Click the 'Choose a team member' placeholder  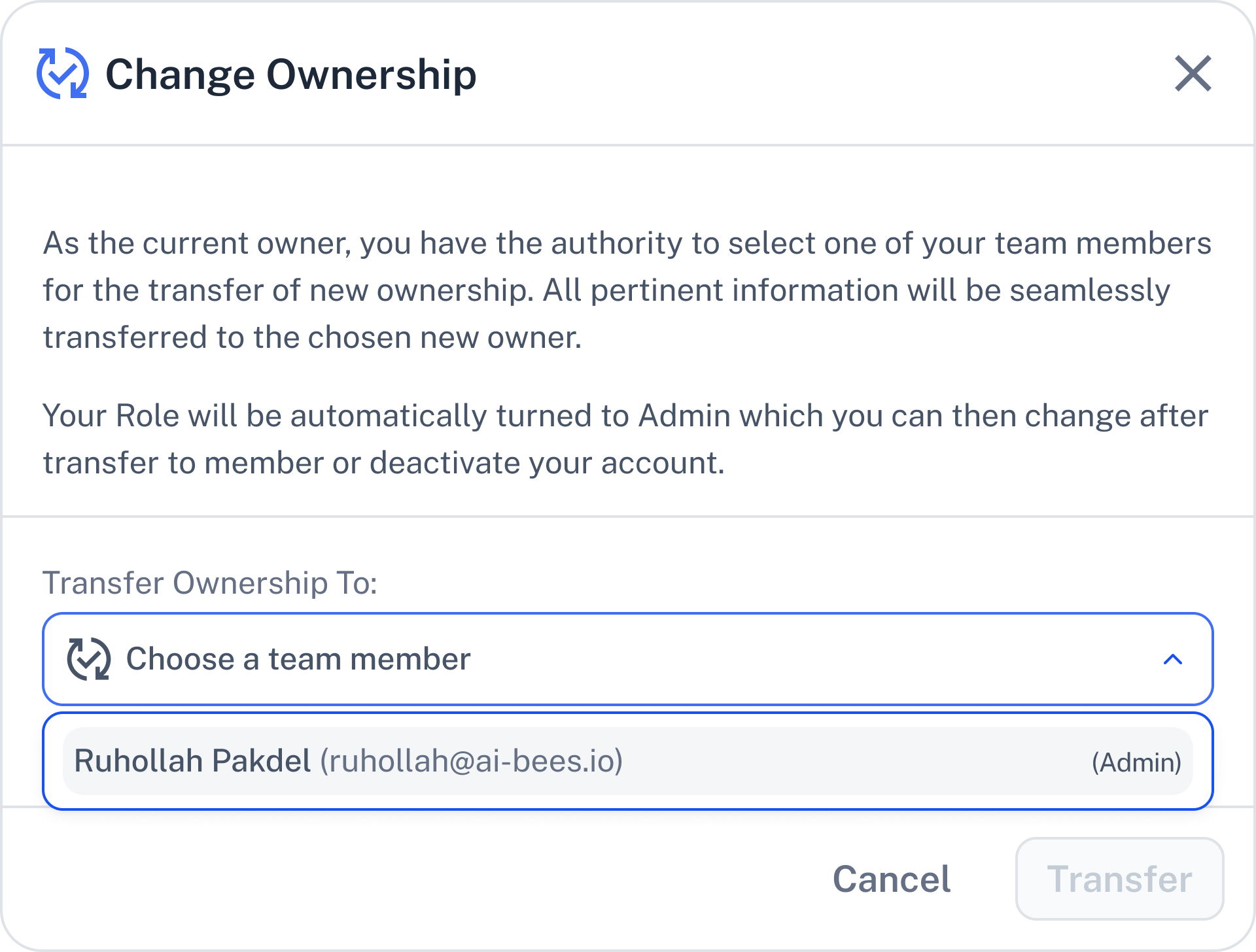pyautogui.click(x=298, y=658)
